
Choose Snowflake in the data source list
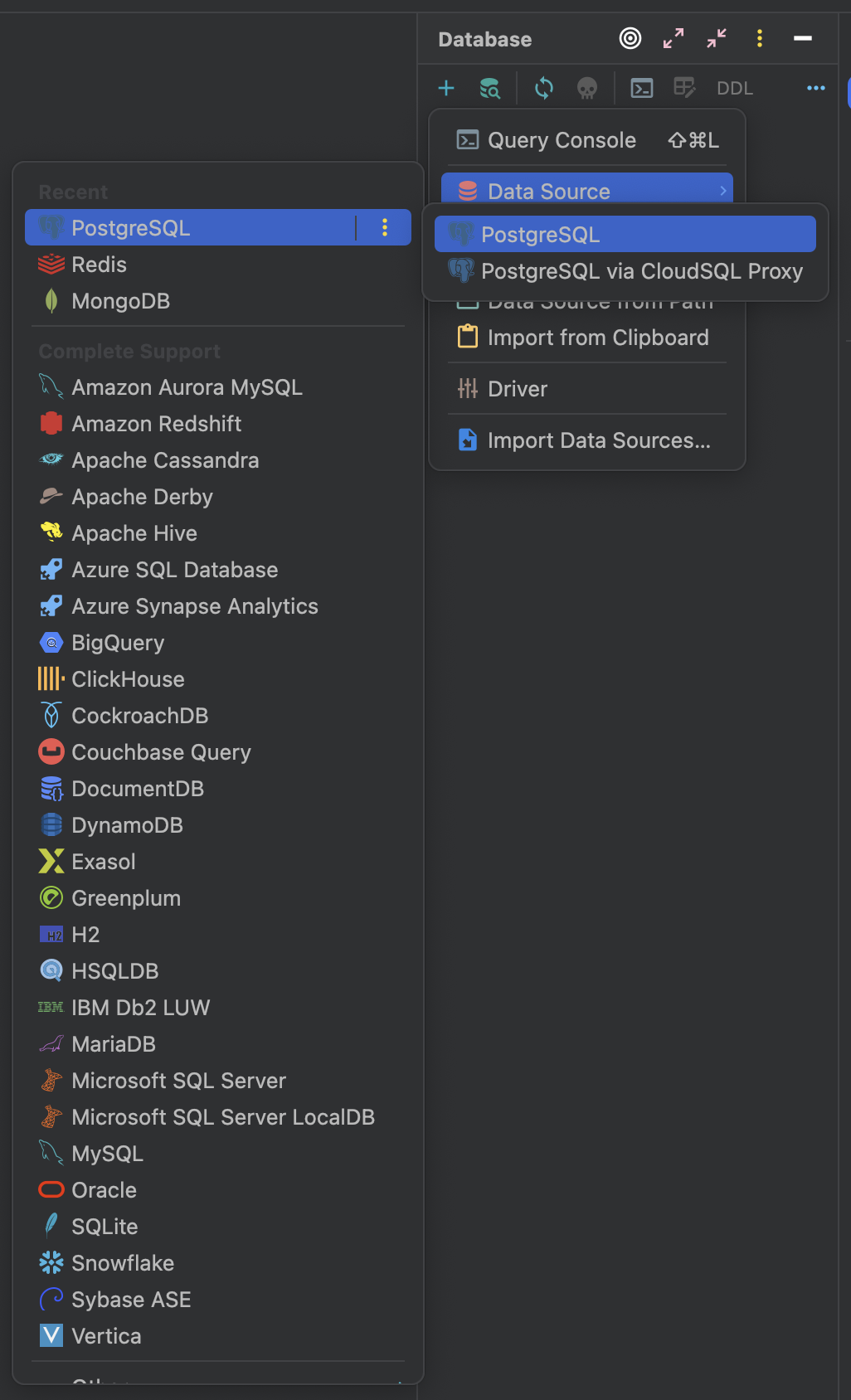(x=123, y=1263)
